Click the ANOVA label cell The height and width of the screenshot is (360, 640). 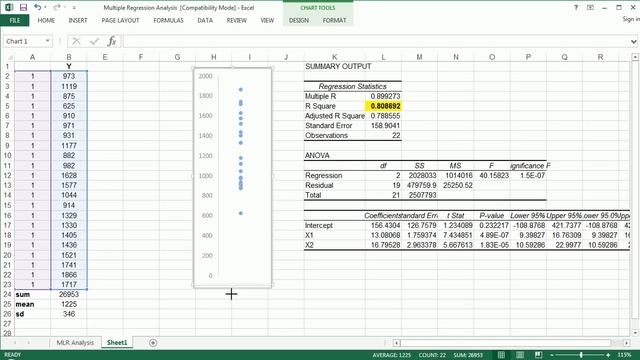pyautogui.click(x=334, y=156)
